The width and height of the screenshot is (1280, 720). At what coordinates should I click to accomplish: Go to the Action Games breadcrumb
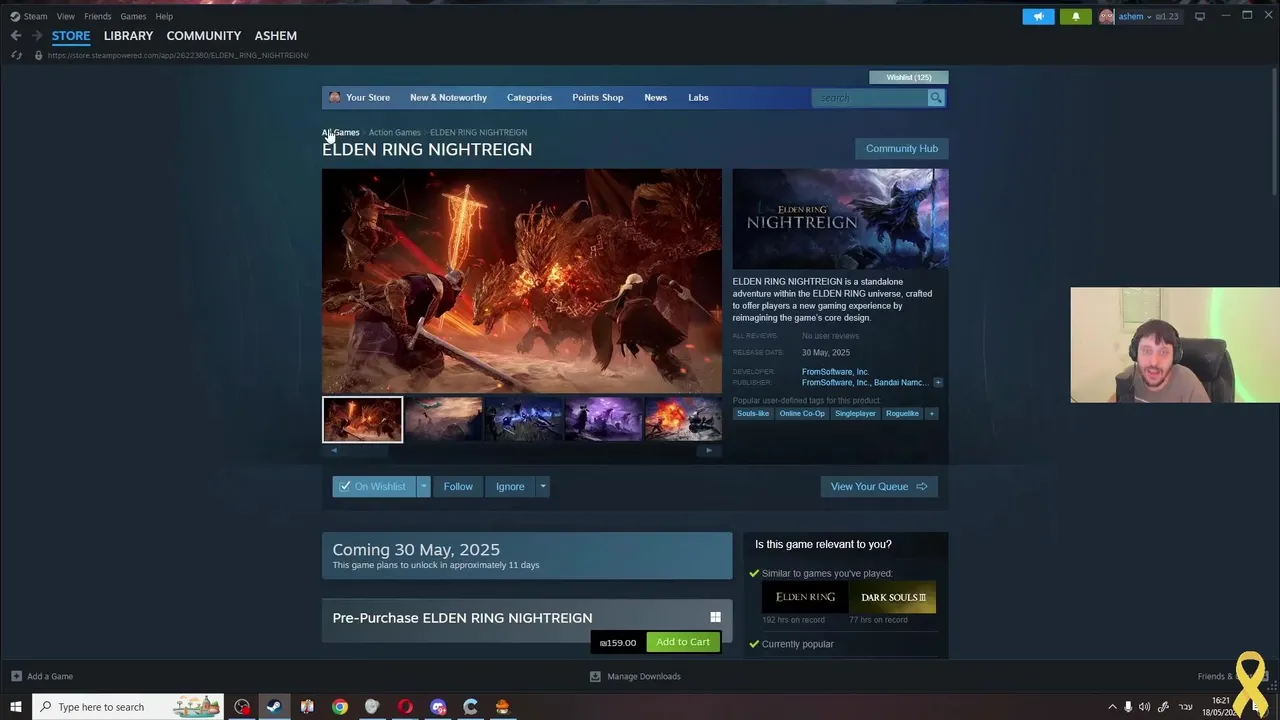click(394, 132)
